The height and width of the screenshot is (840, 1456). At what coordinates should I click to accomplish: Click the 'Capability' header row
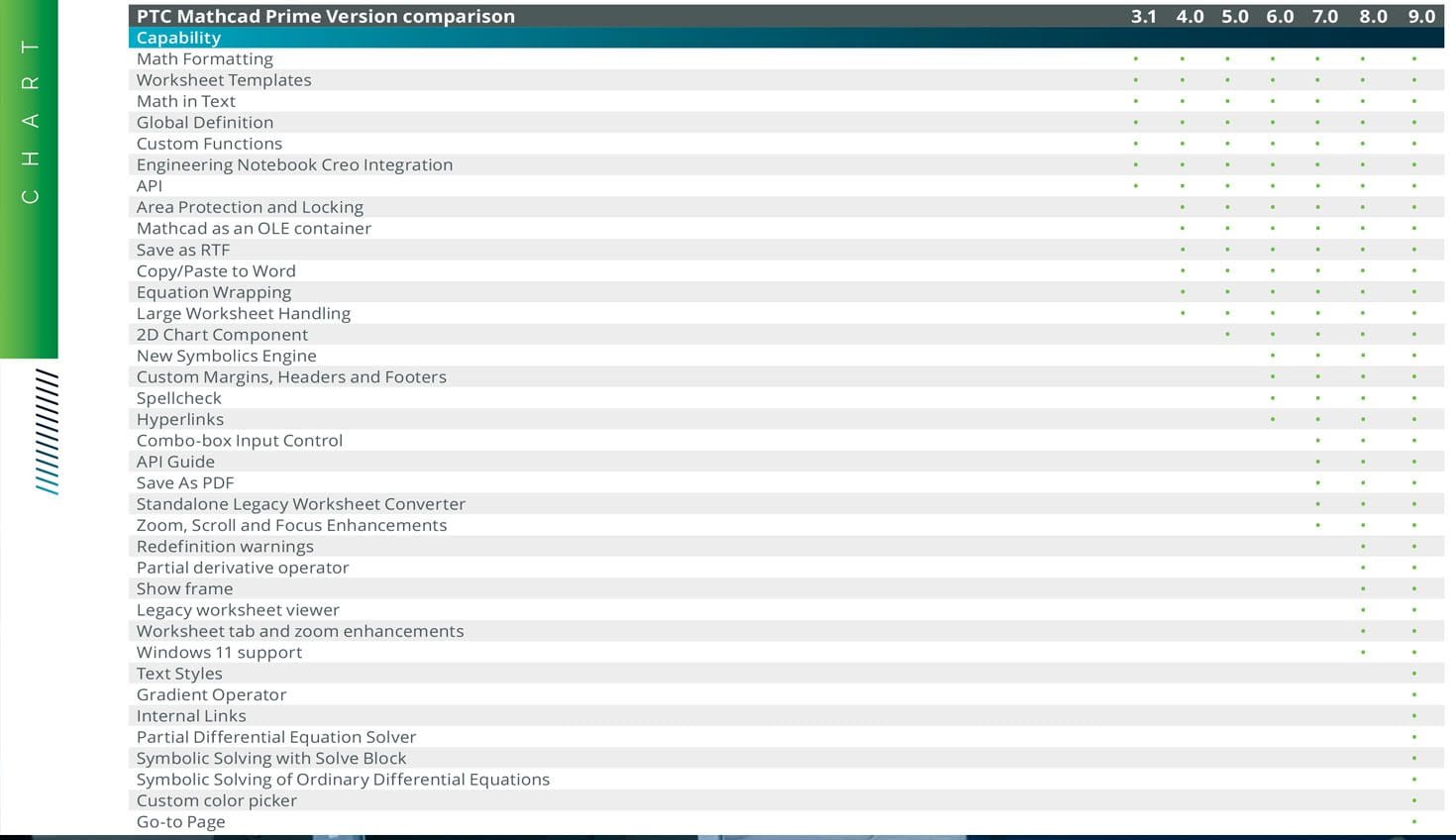coord(786,38)
